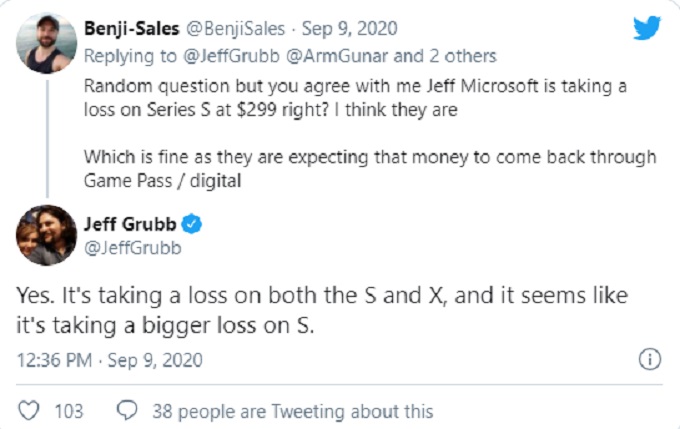
Task: Click the 103 likes count
Action: 68,411
